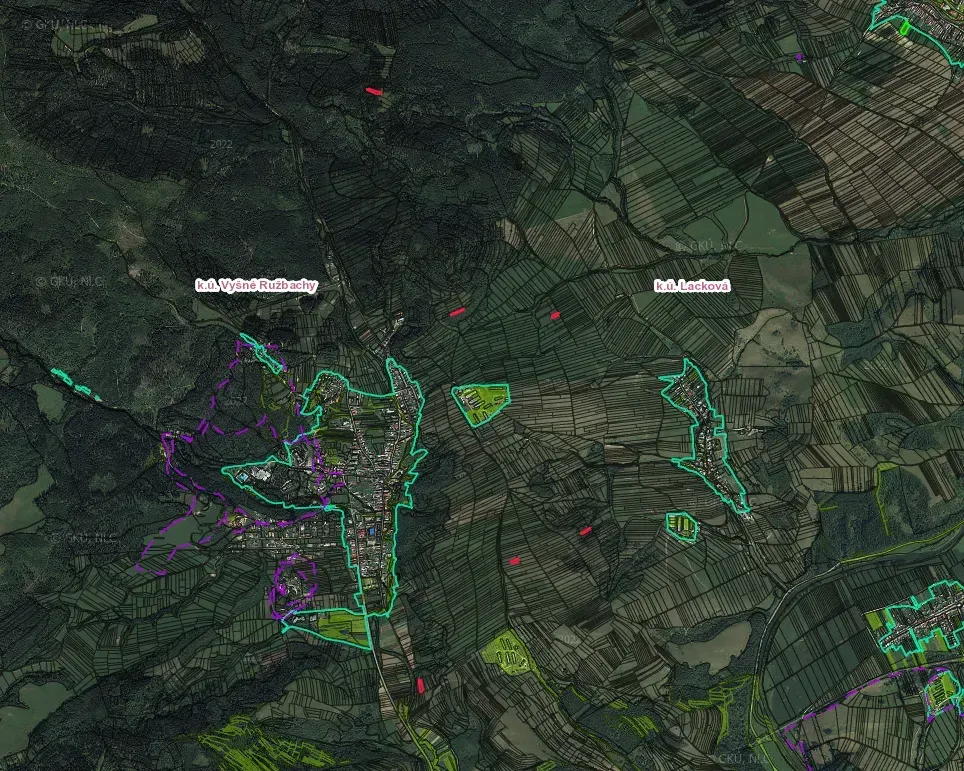Select the green-filled triangular zone east of town

481,403
